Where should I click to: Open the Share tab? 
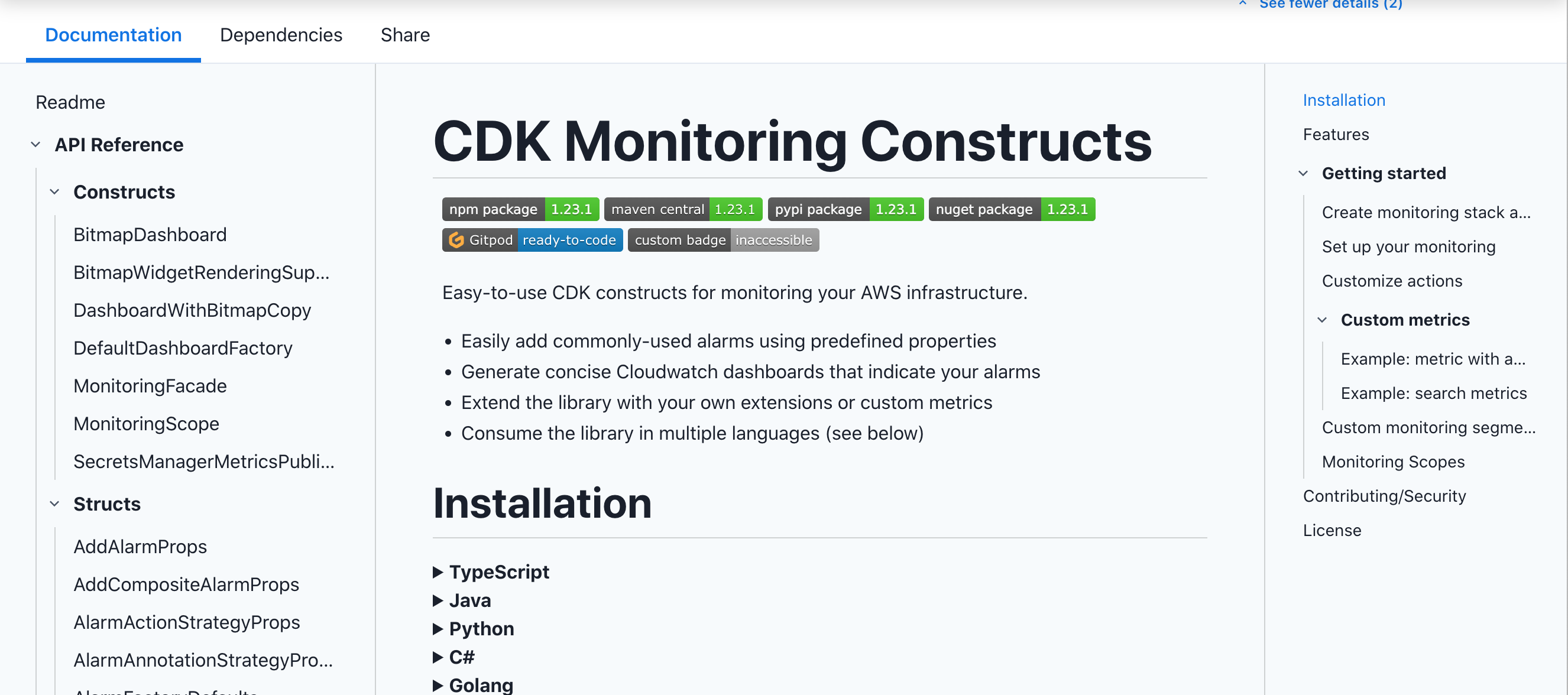coord(405,35)
